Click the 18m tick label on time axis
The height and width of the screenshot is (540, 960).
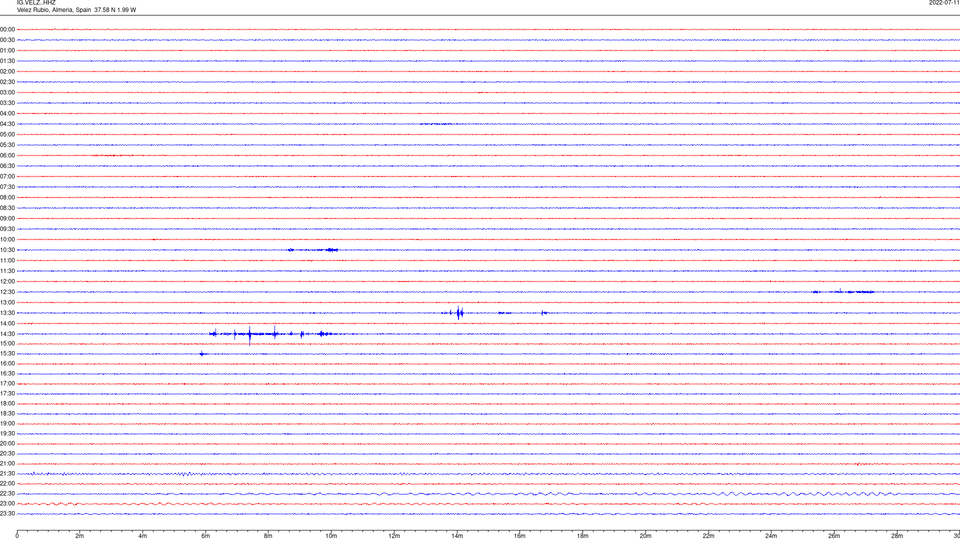point(583,536)
